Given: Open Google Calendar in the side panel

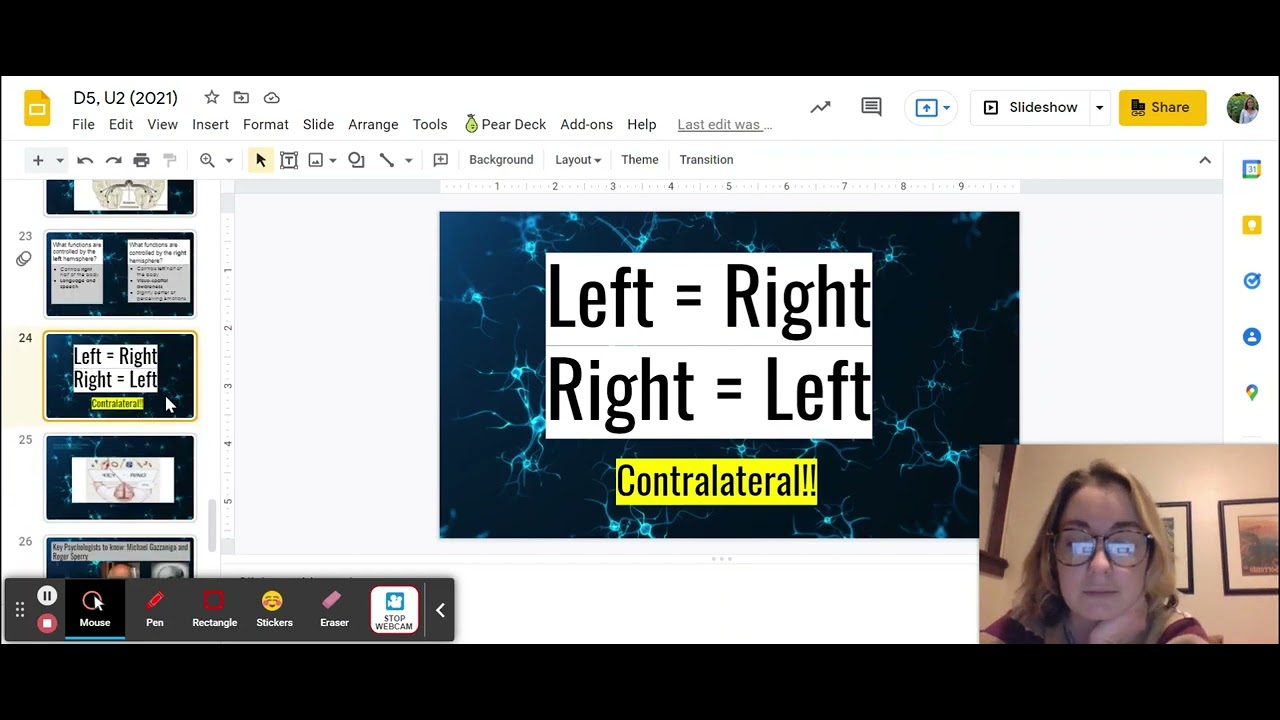Looking at the screenshot, I should [x=1252, y=169].
